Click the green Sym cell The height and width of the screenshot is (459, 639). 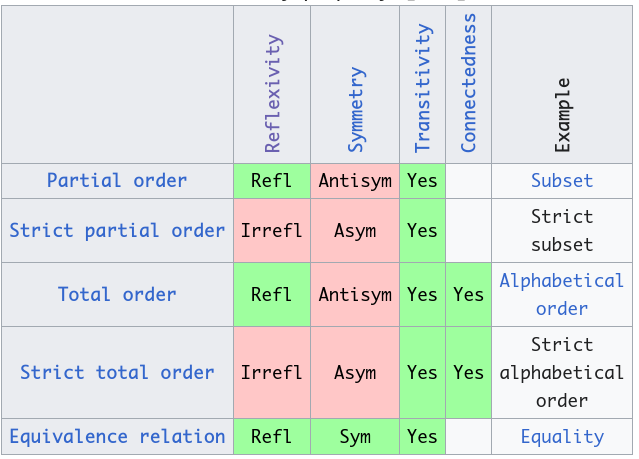point(355,437)
